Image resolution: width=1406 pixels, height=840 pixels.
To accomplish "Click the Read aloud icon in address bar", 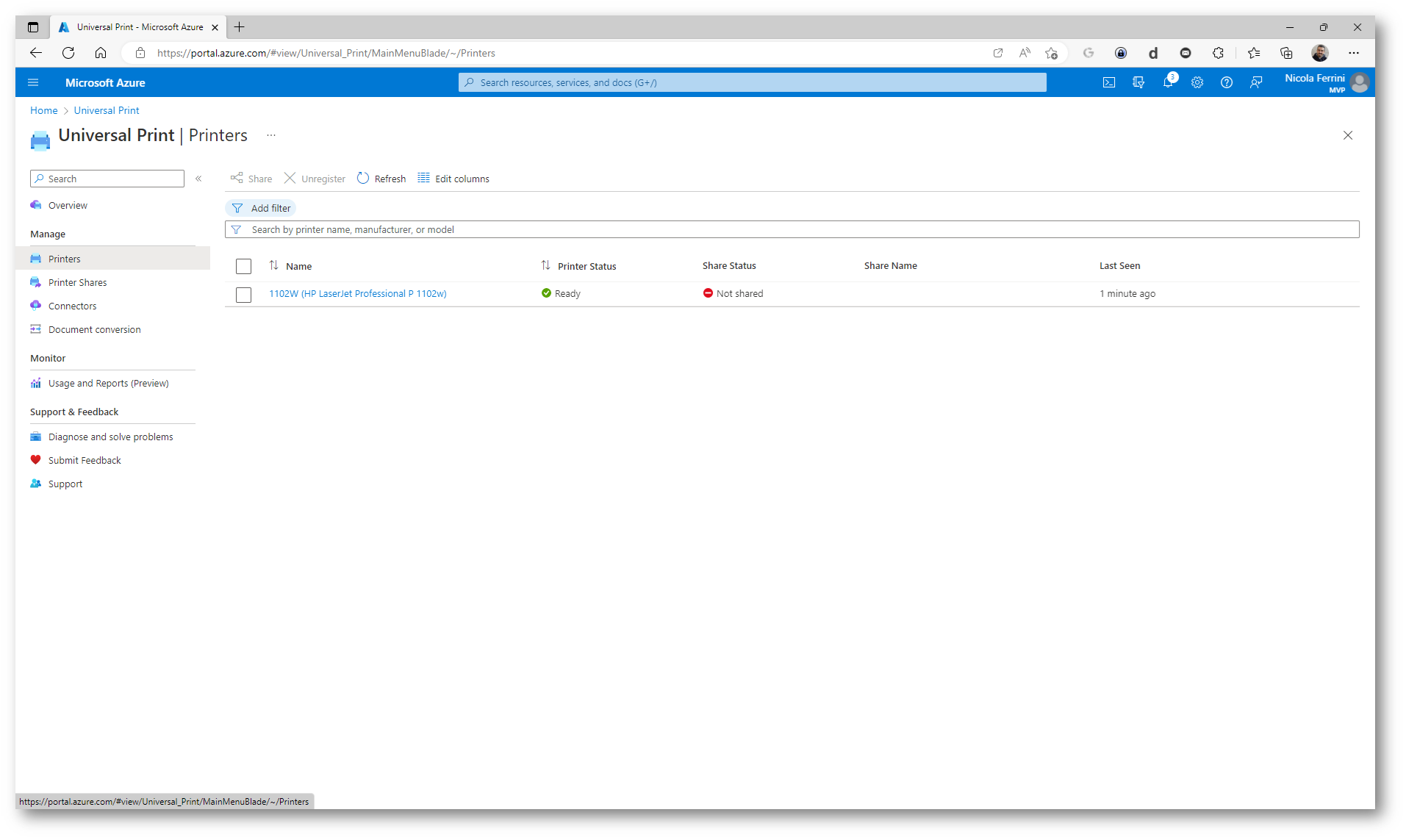I will pyautogui.click(x=1025, y=53).
